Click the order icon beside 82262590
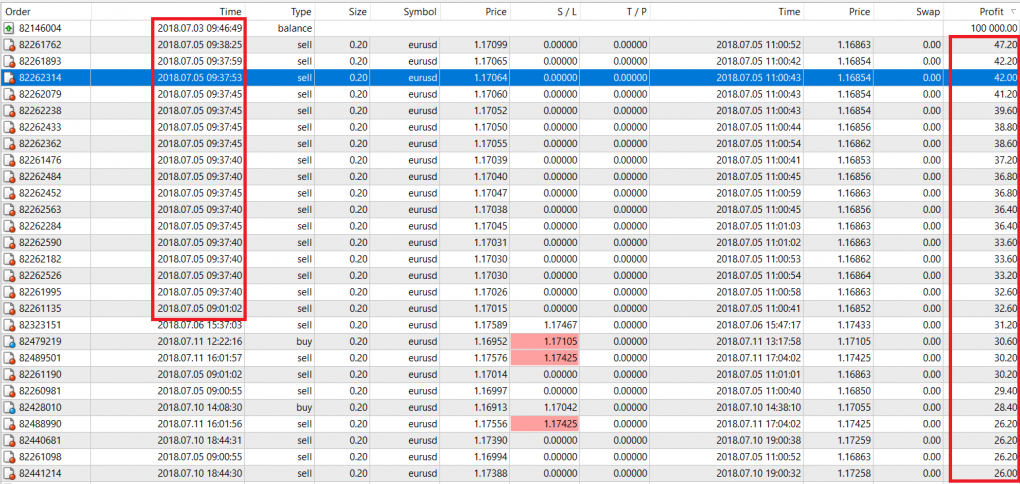The width and height of the screenshot is (1020, 484). point(8,242)
